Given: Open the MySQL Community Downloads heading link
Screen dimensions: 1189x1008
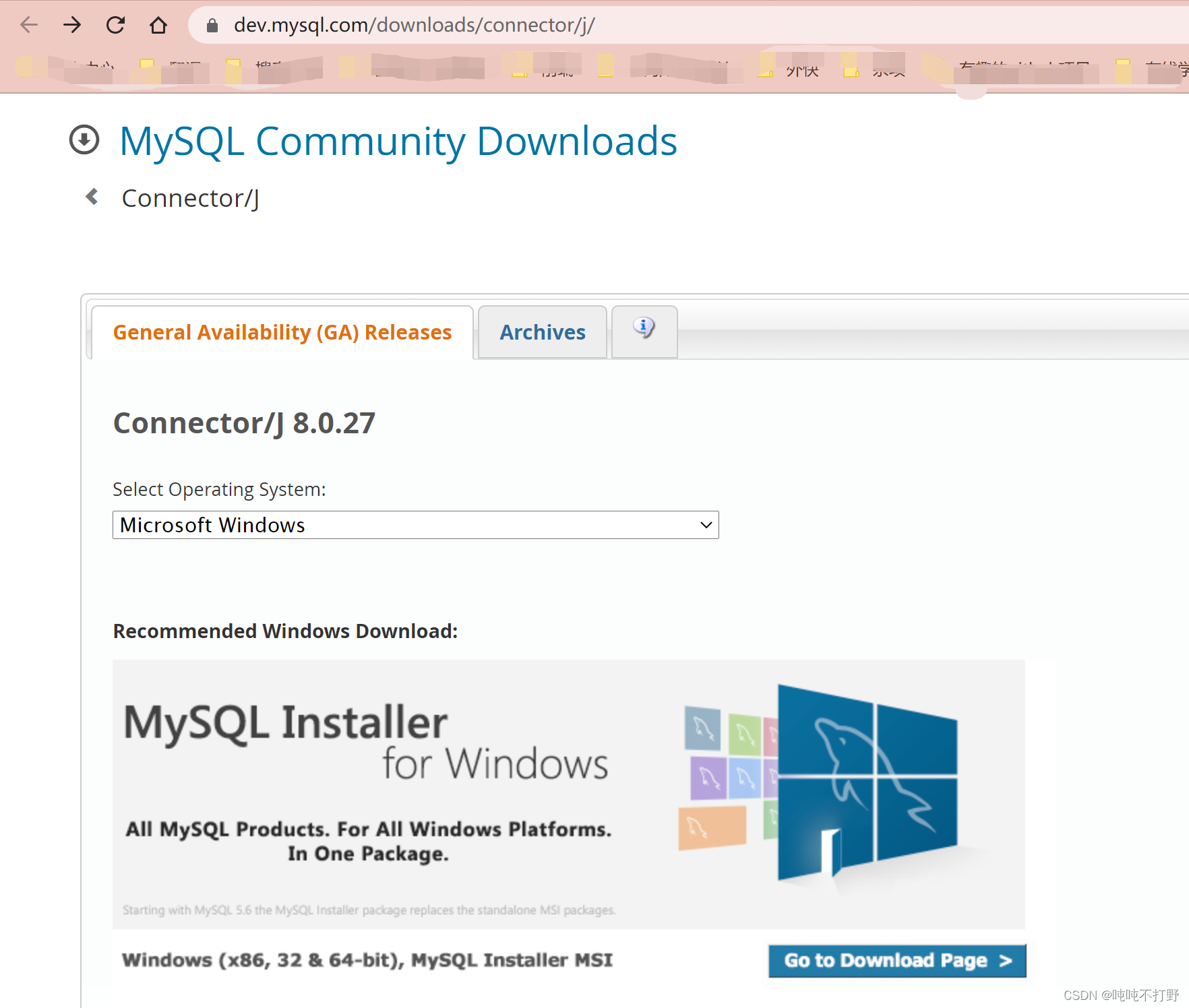Looking at the screenshot, I should click(x=398, y=141).
